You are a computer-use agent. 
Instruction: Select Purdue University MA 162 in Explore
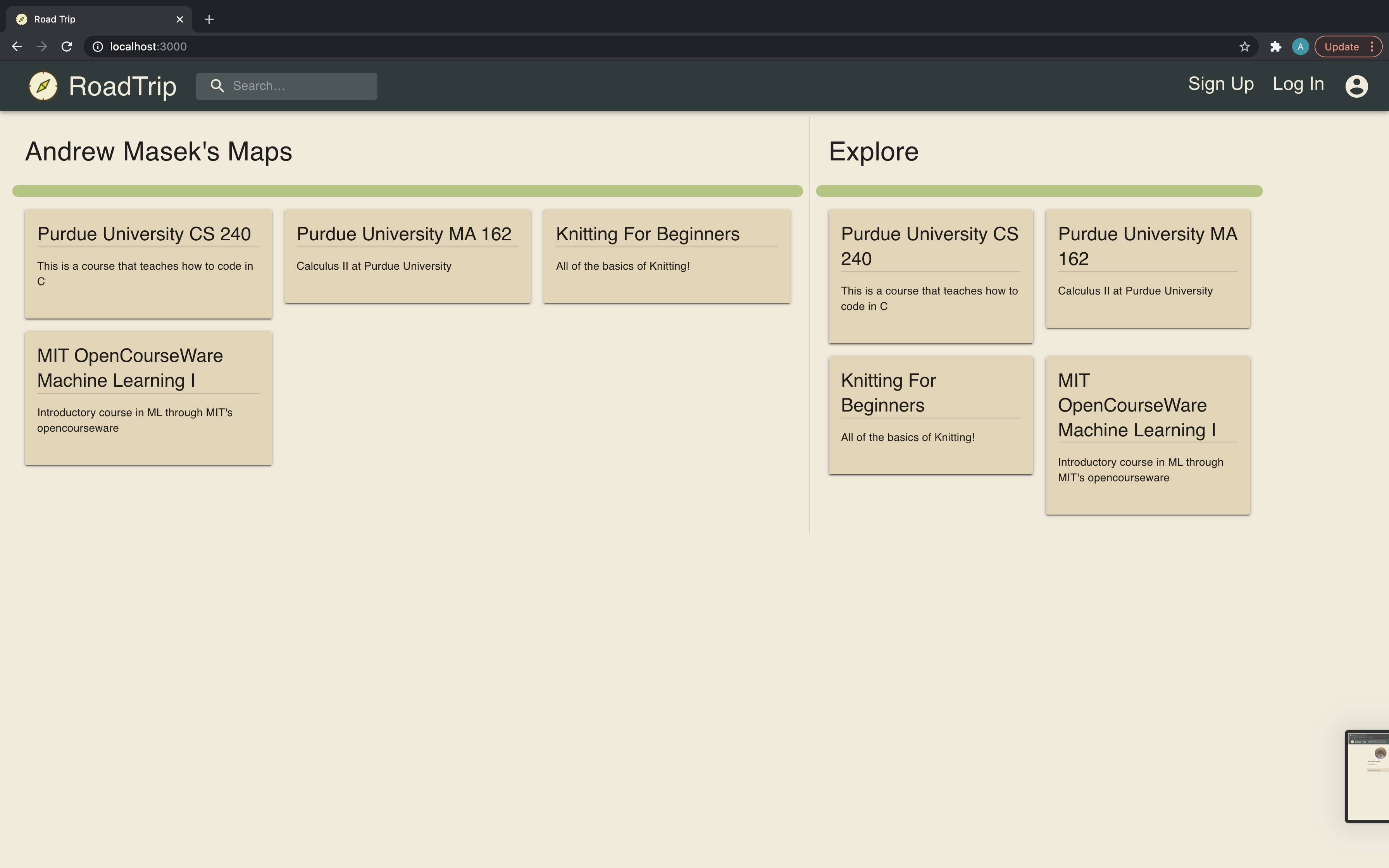point(1147,268)
